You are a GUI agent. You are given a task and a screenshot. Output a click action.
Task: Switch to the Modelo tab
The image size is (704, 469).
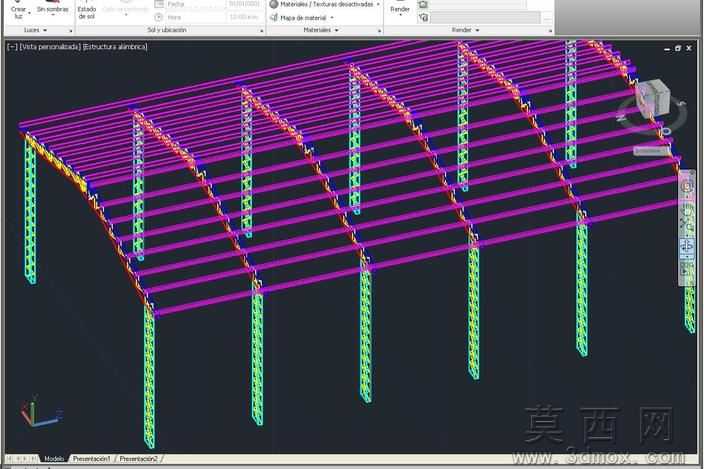[54, 459]
